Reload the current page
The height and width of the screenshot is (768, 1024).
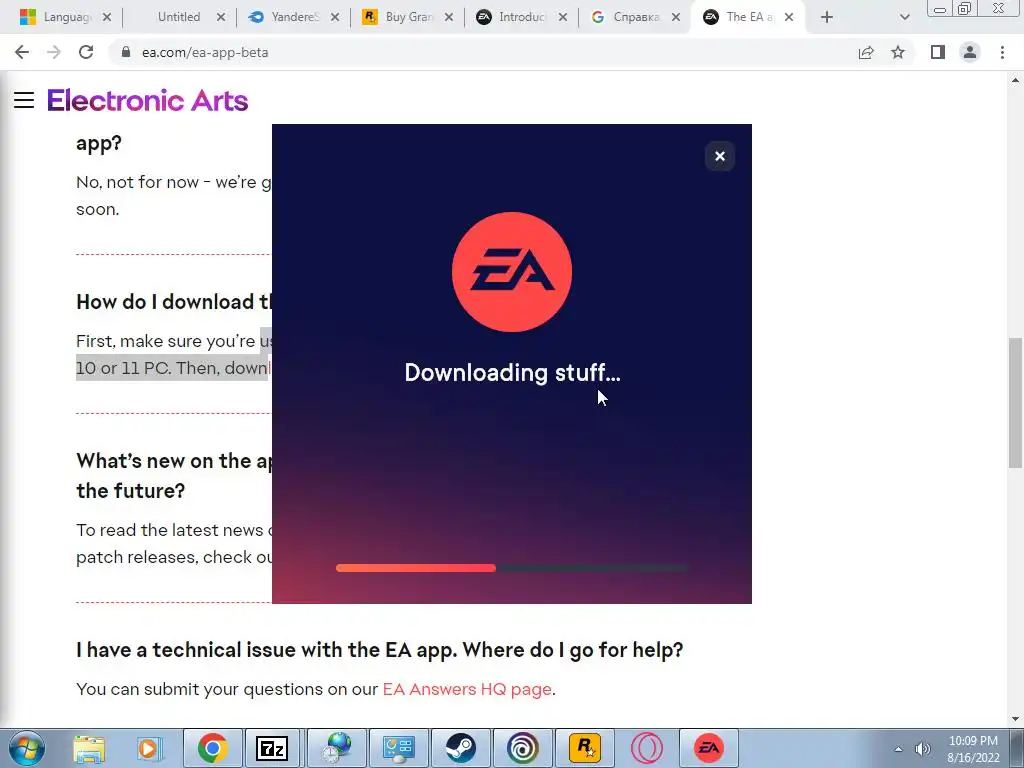[86, 52]
